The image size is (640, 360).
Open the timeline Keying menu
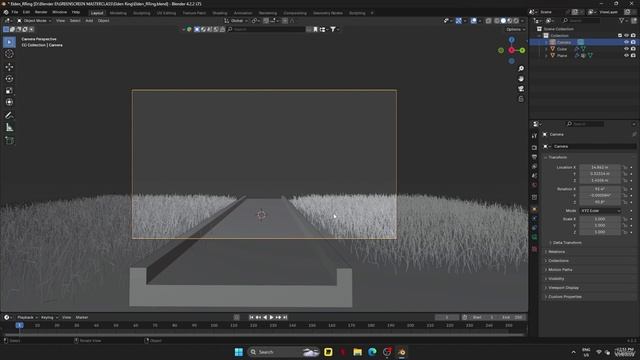pos(49,317)
